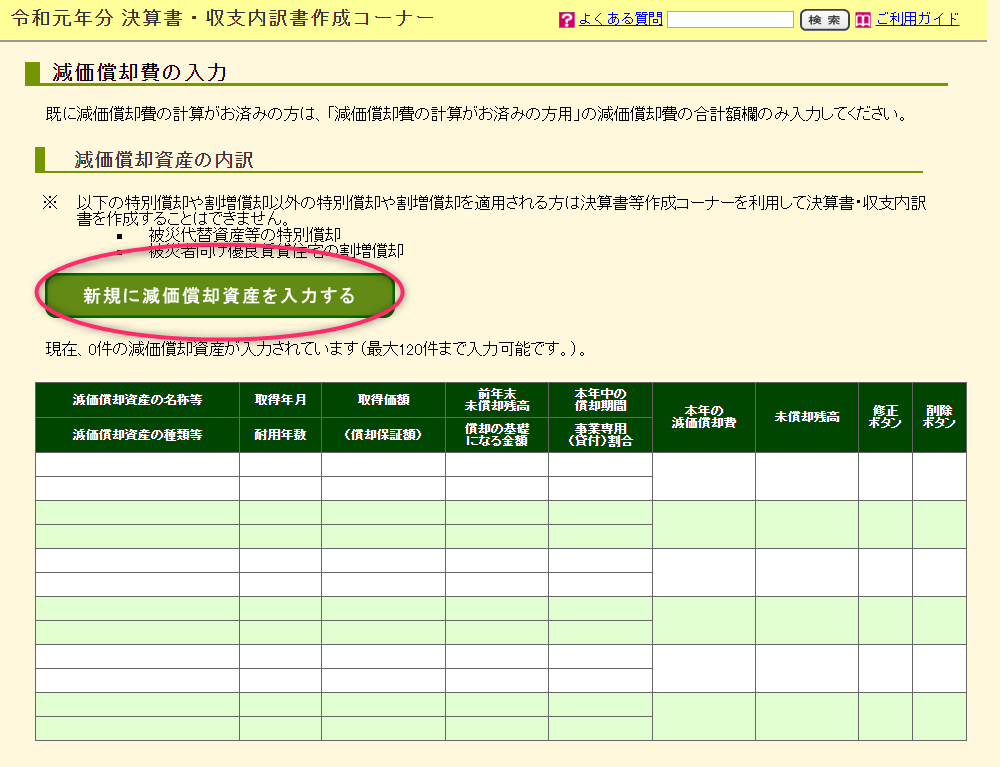Image resolution: width=1000 pixels, height=767 pixels.
Task: Click the 取得価額 column header
Action: [x=383, y=400]
